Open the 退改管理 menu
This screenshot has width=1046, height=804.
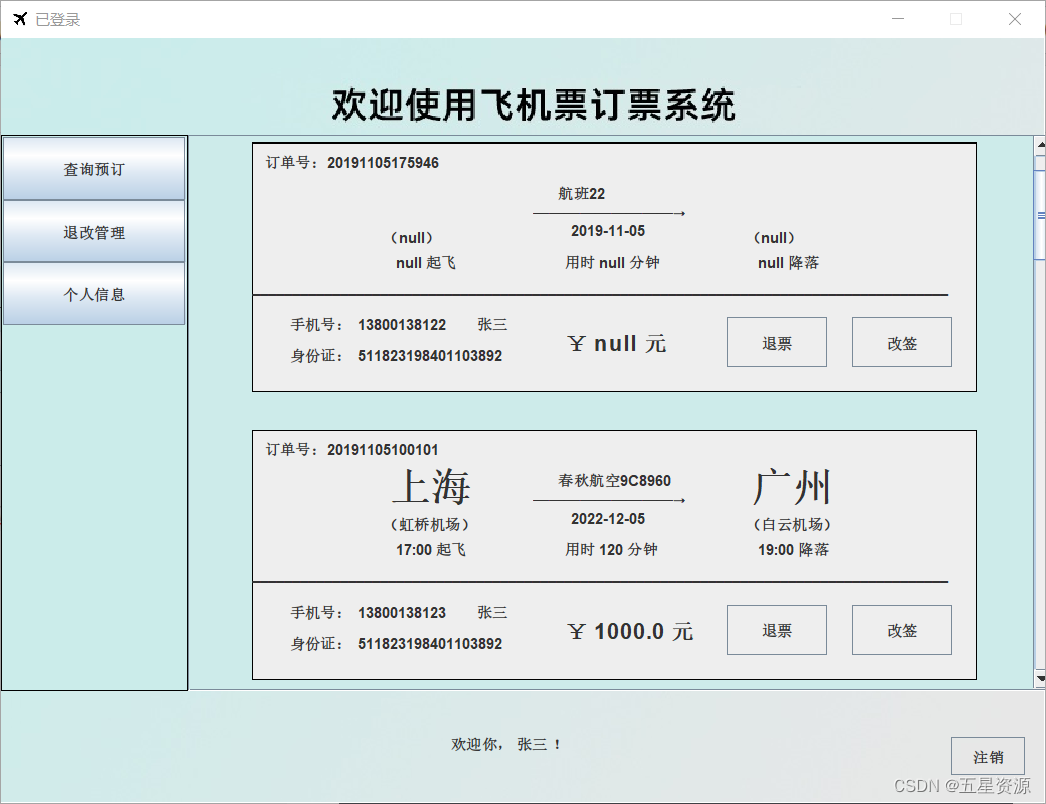[94, 232]
